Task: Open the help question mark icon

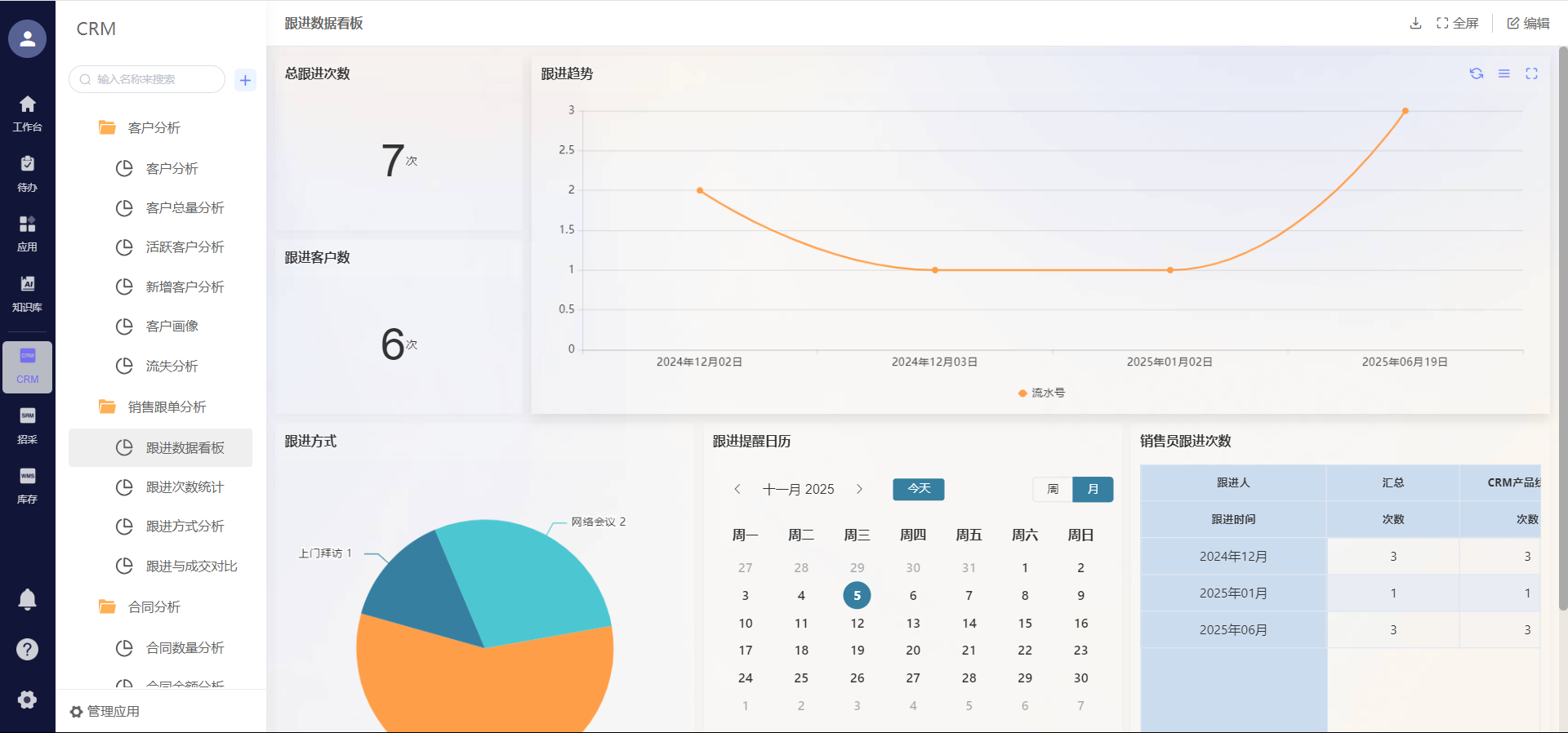Action: [27, 649]
